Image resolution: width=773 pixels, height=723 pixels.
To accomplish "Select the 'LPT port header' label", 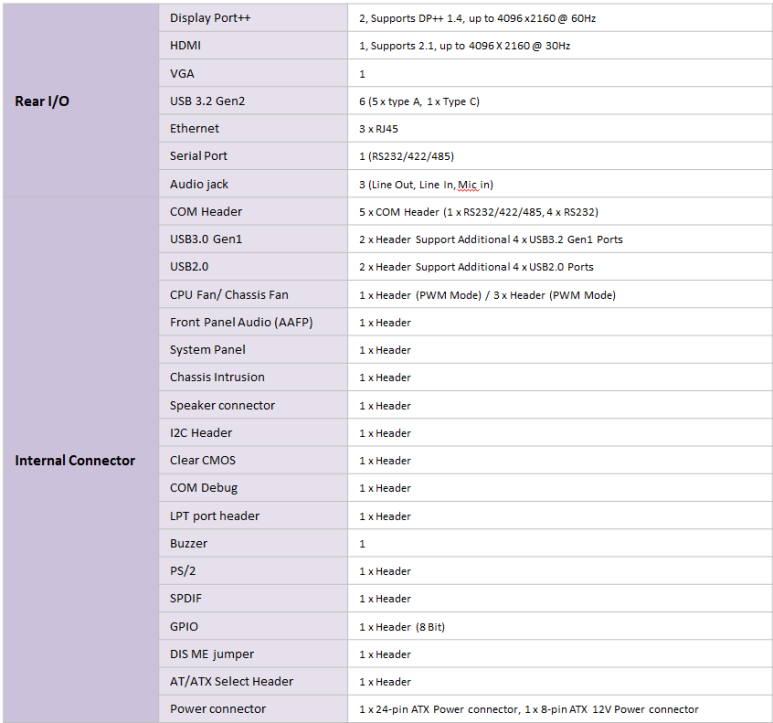I will click(214, 516).
